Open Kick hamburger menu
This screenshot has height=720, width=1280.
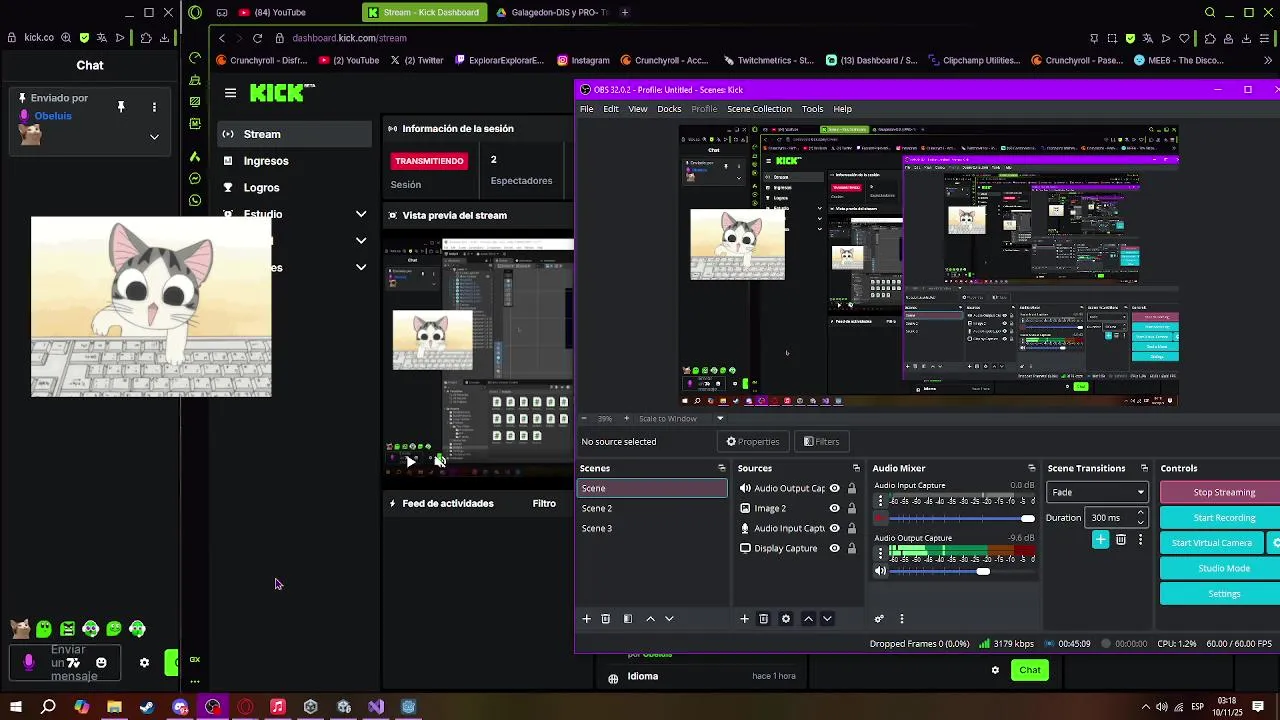[230, 93]
